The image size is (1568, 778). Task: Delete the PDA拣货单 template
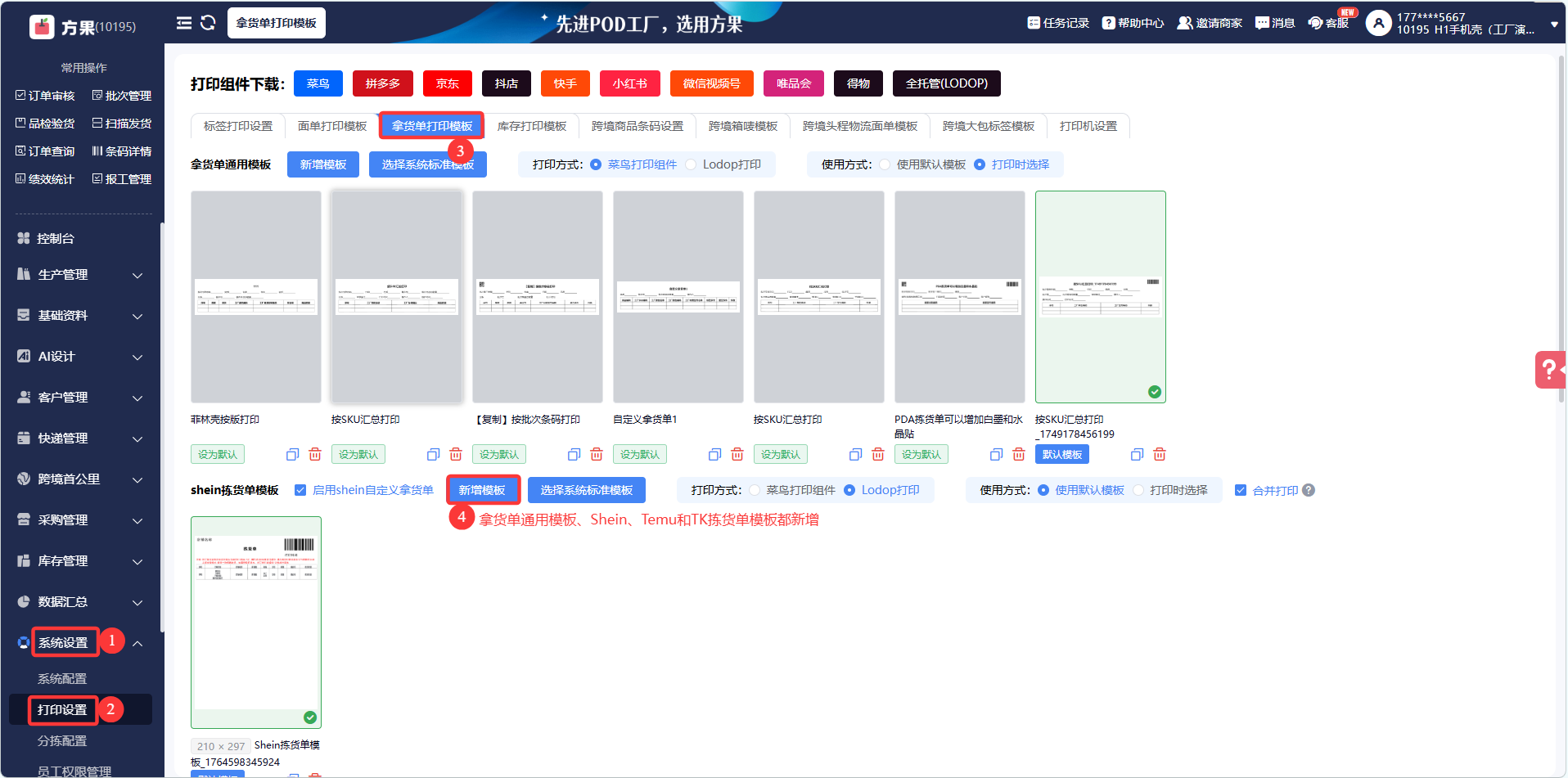pos(1019,455)
